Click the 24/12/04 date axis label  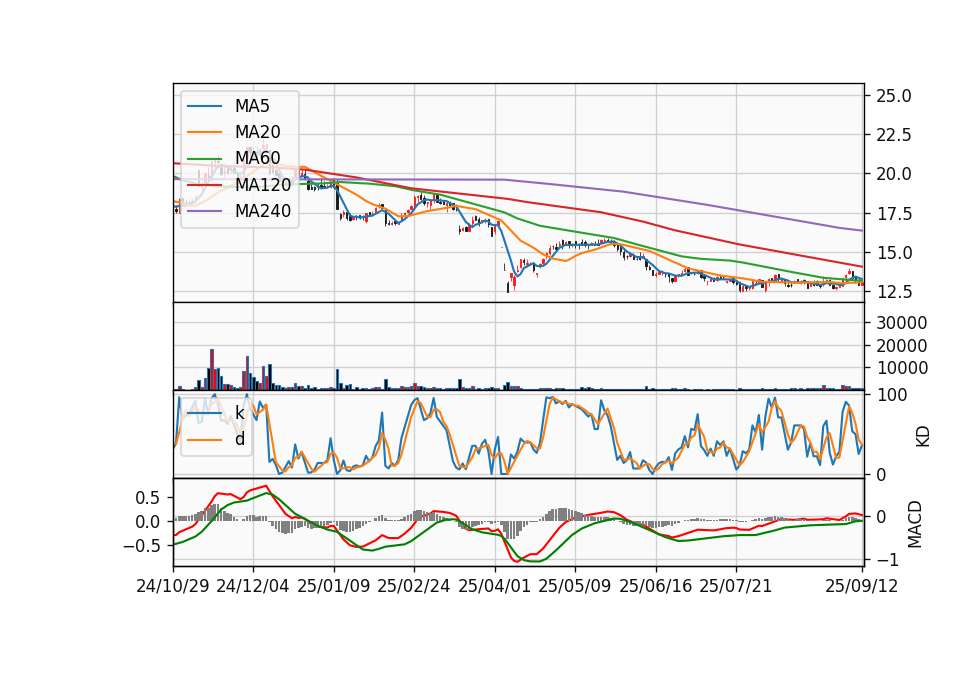click(x=252, y=586)
